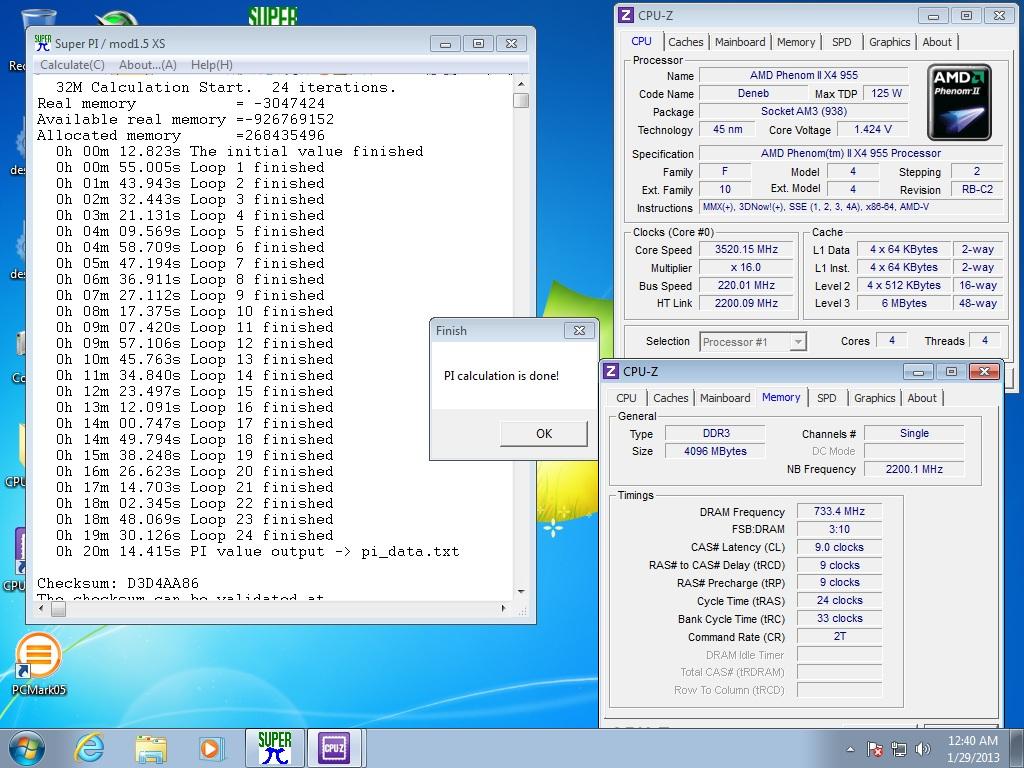Click the Package value Socket AM3 (938)
Screen dimensions: 1024x768
(804, 111)
